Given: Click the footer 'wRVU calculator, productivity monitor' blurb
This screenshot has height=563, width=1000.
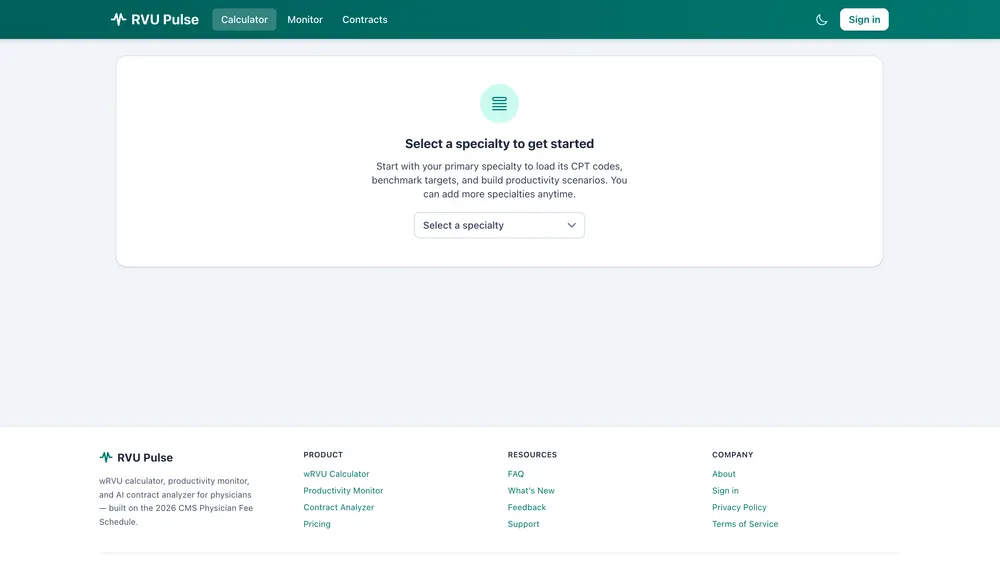Looking at the screenshot, I should pyautogui.click(x=176, y=501).
